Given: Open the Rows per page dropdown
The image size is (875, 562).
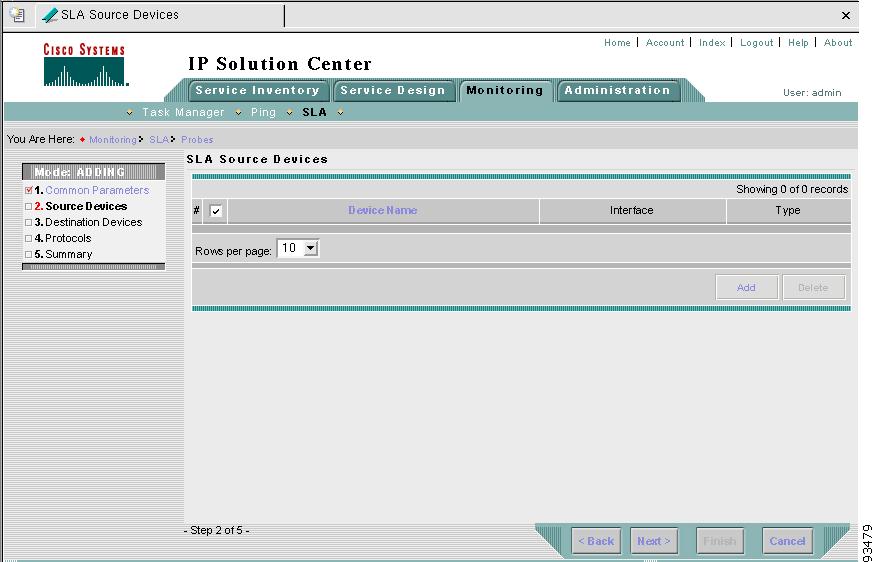Looking at the screenshot, I should tap(298, 248).
